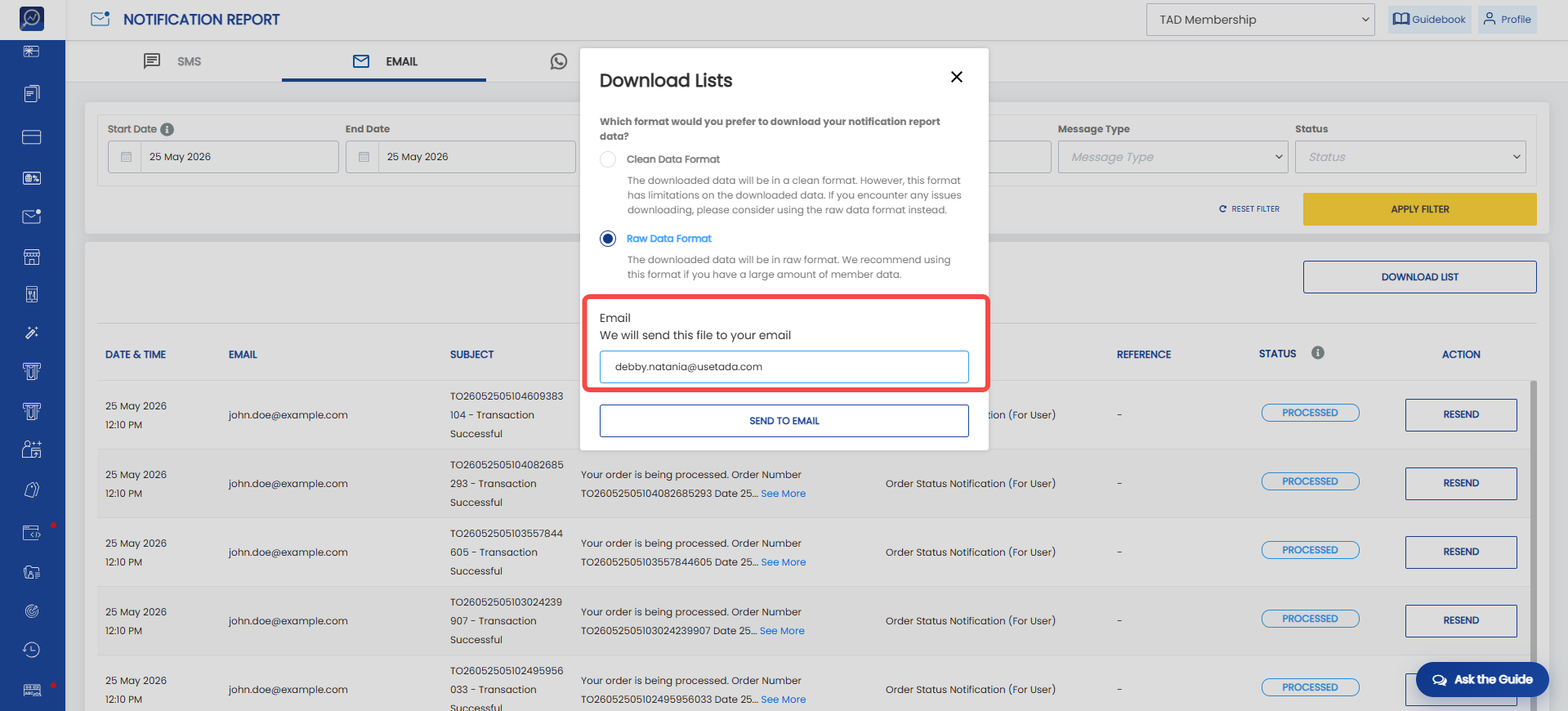Click the End Date input field
Viewport: 1568px width, 711px height.
click(x=461, y=157)
